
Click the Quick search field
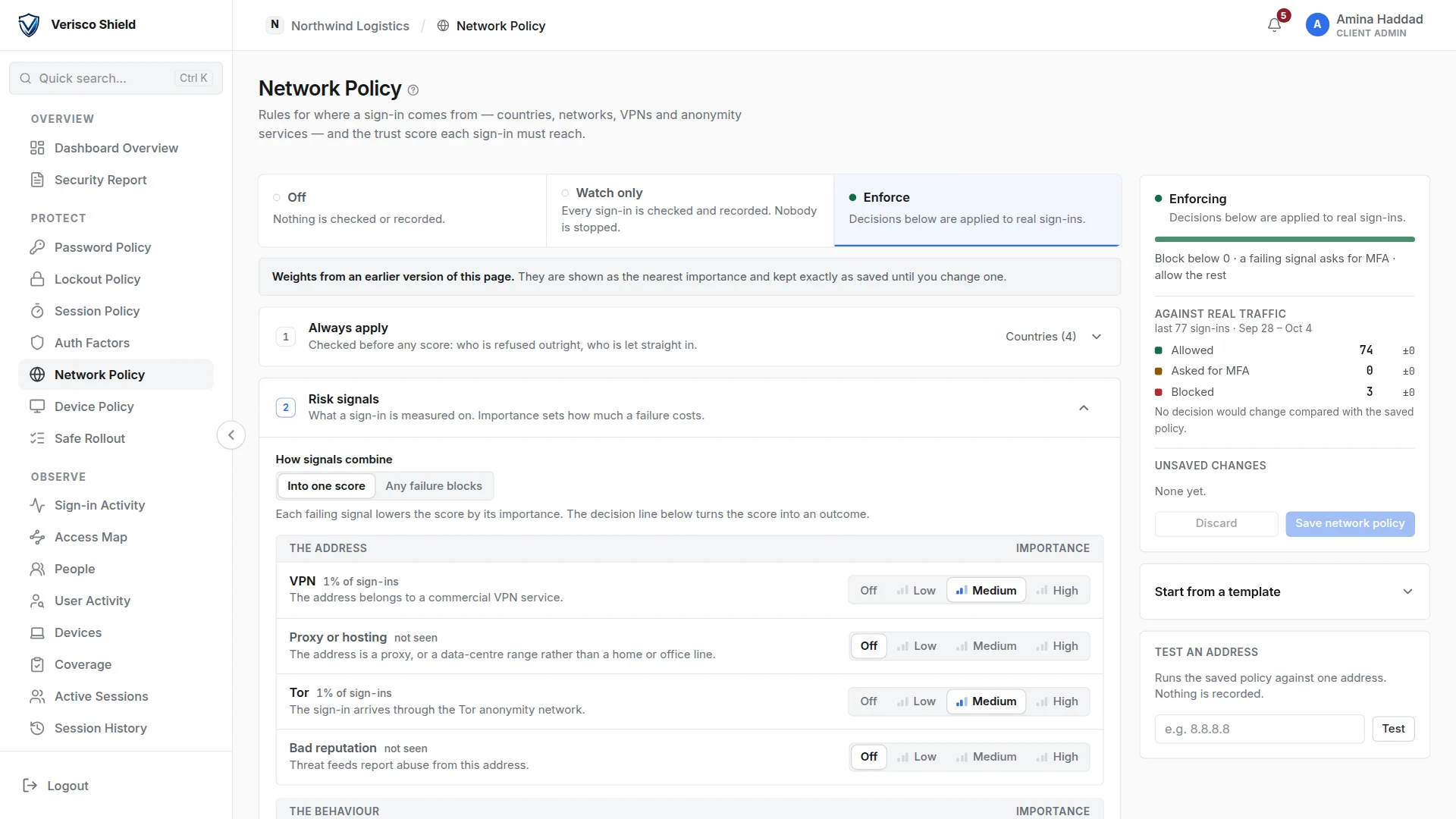116,78
